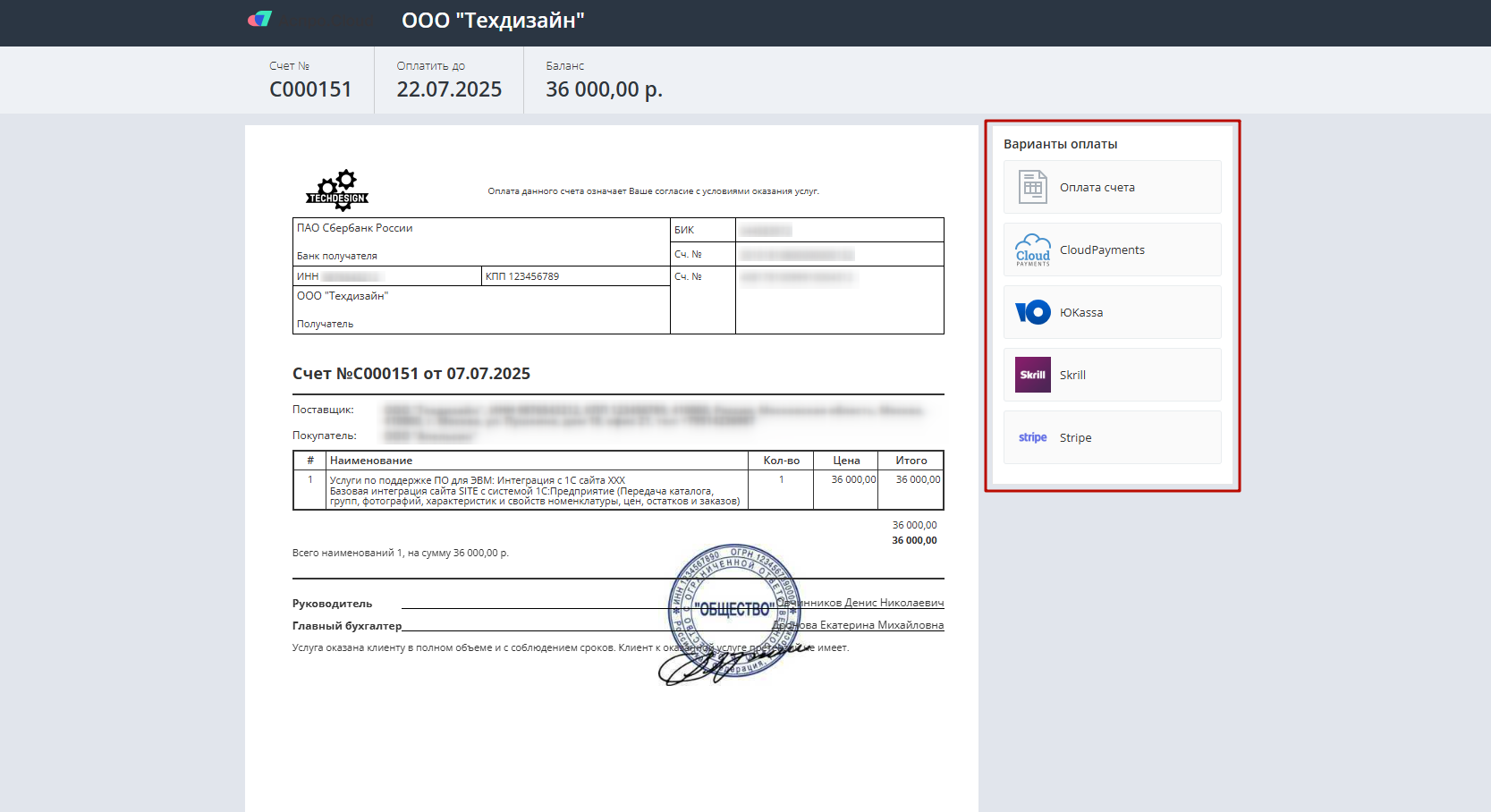Click the colorful logo in the top header

click(259, 19)
